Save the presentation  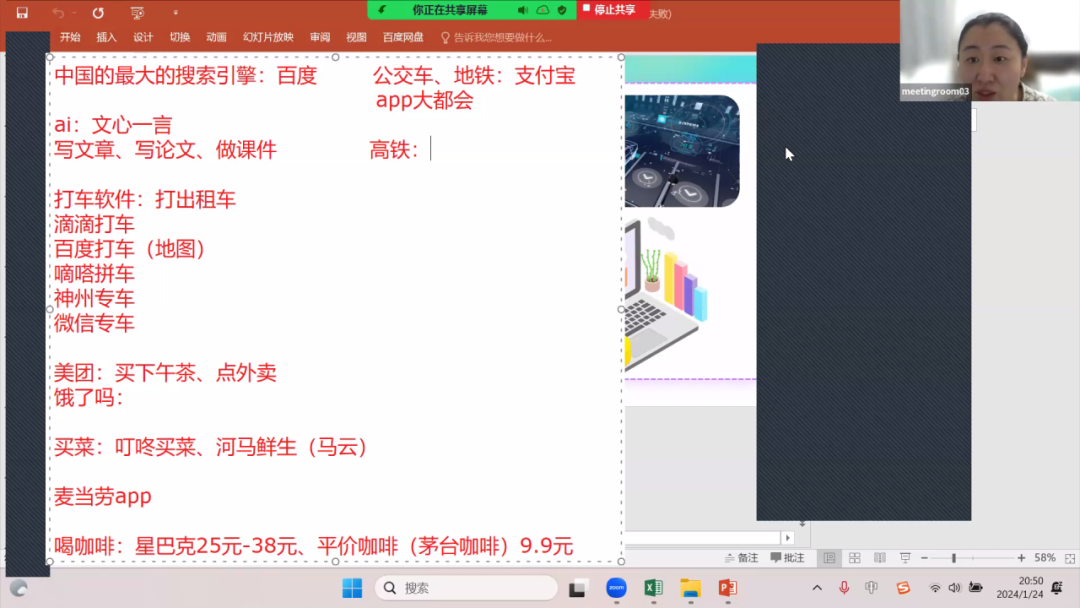(24, 12)
